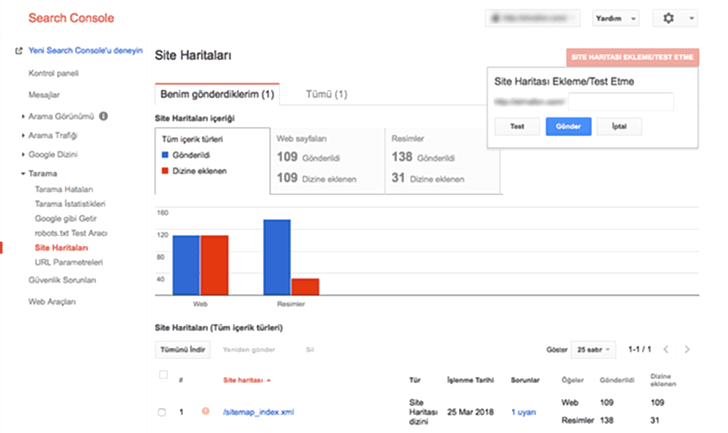Click Tümünü İndir button

182,349
